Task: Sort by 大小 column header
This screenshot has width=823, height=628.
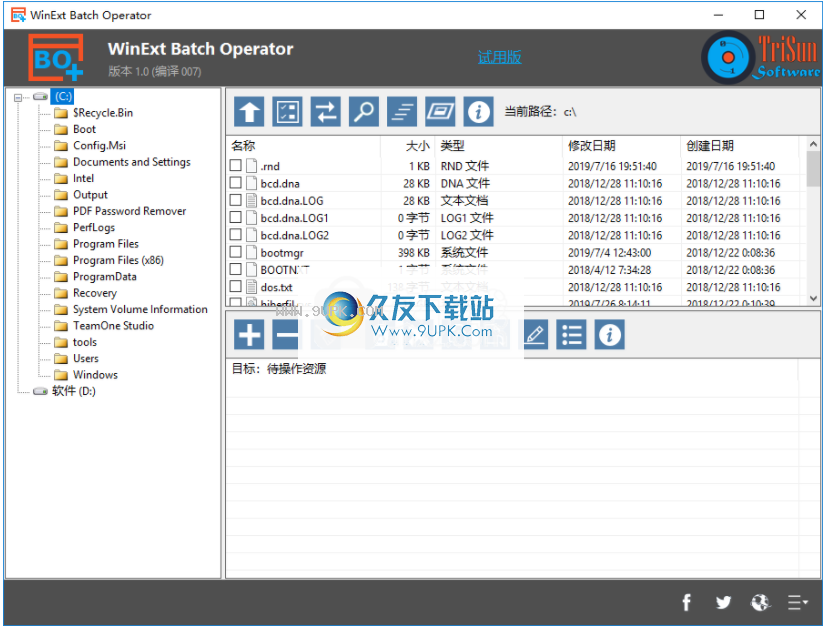Action: point(408,145)
